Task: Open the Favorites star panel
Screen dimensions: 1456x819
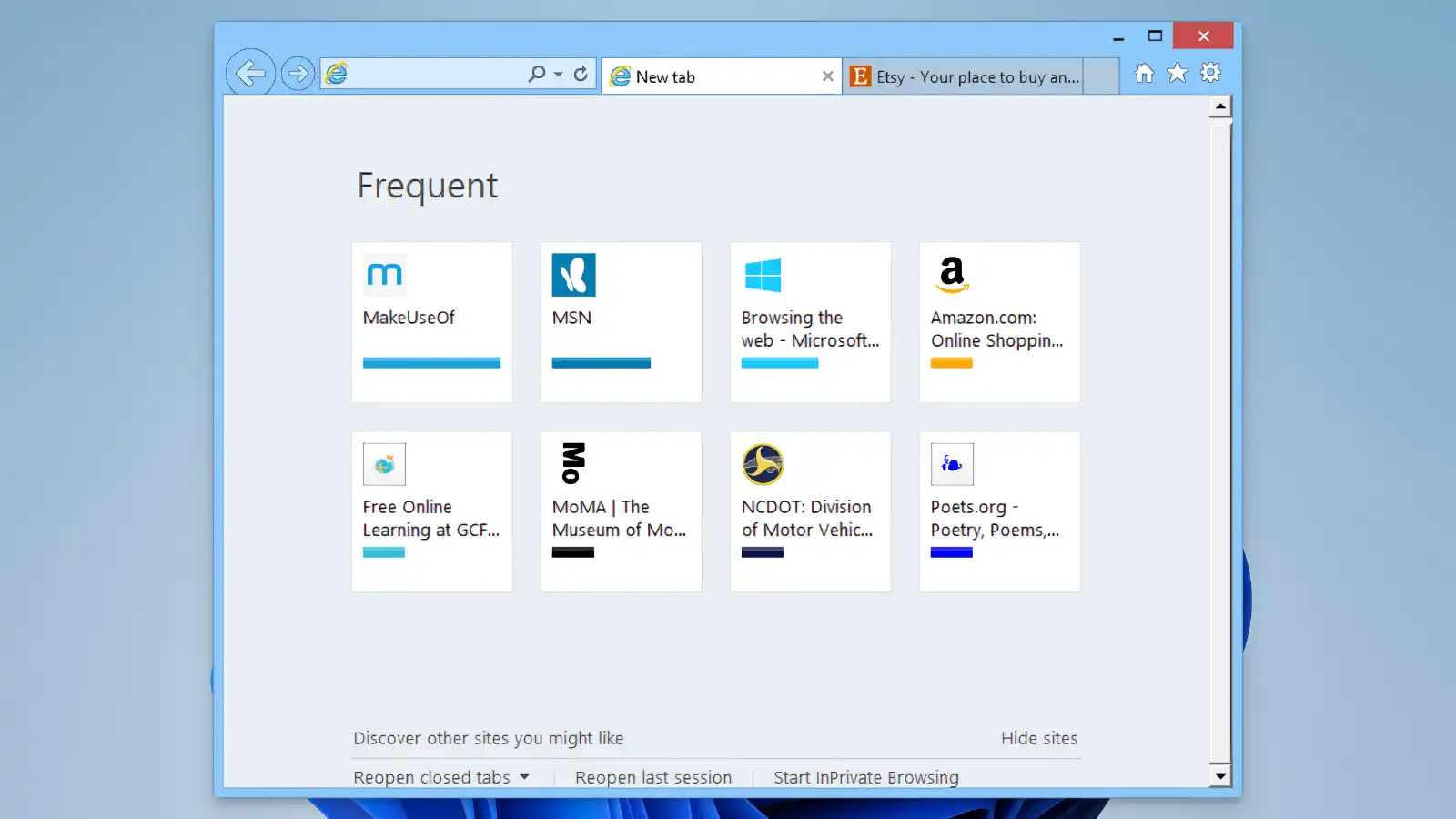Action: tap(1177, 73)
